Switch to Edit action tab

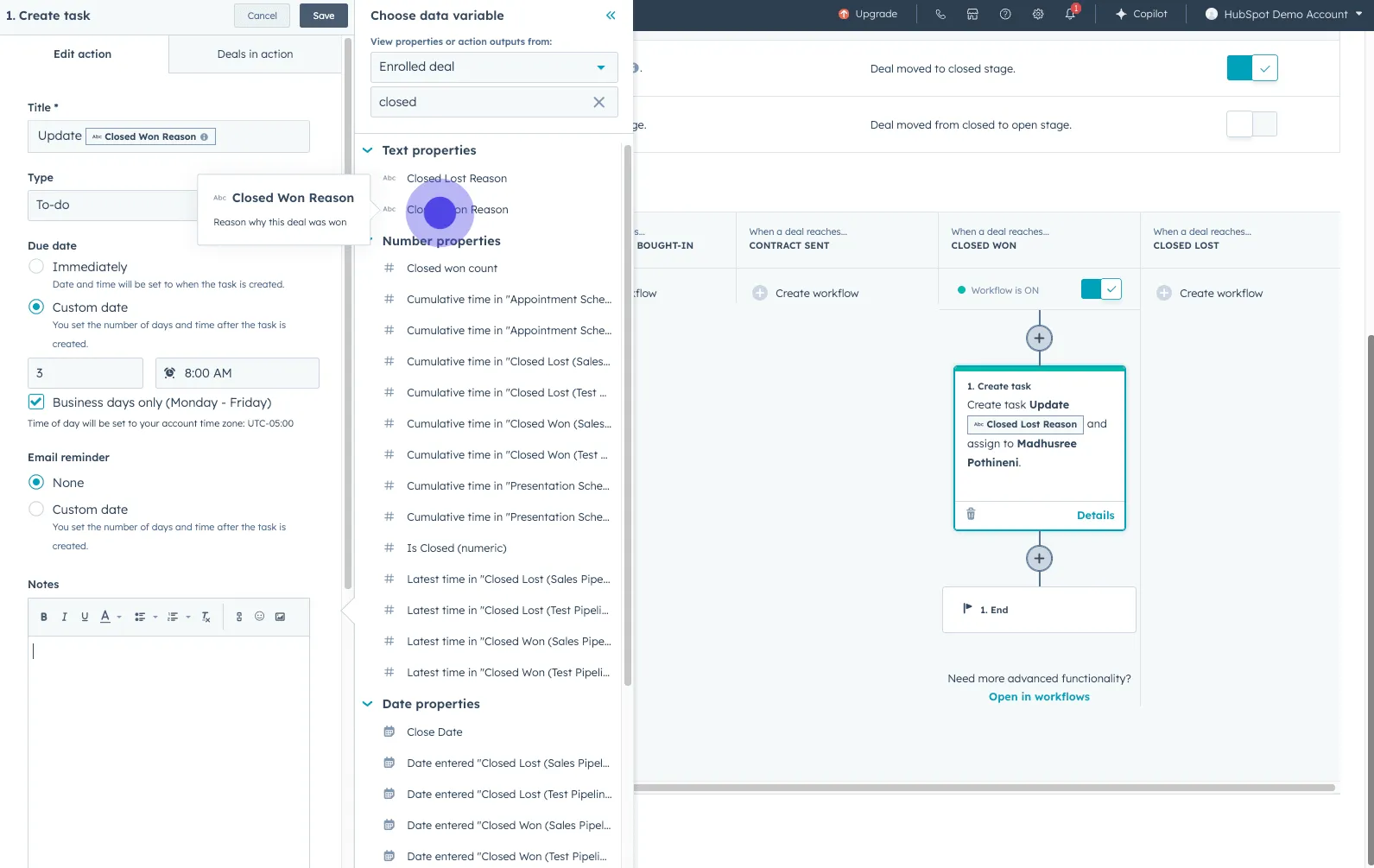(83, 54)
